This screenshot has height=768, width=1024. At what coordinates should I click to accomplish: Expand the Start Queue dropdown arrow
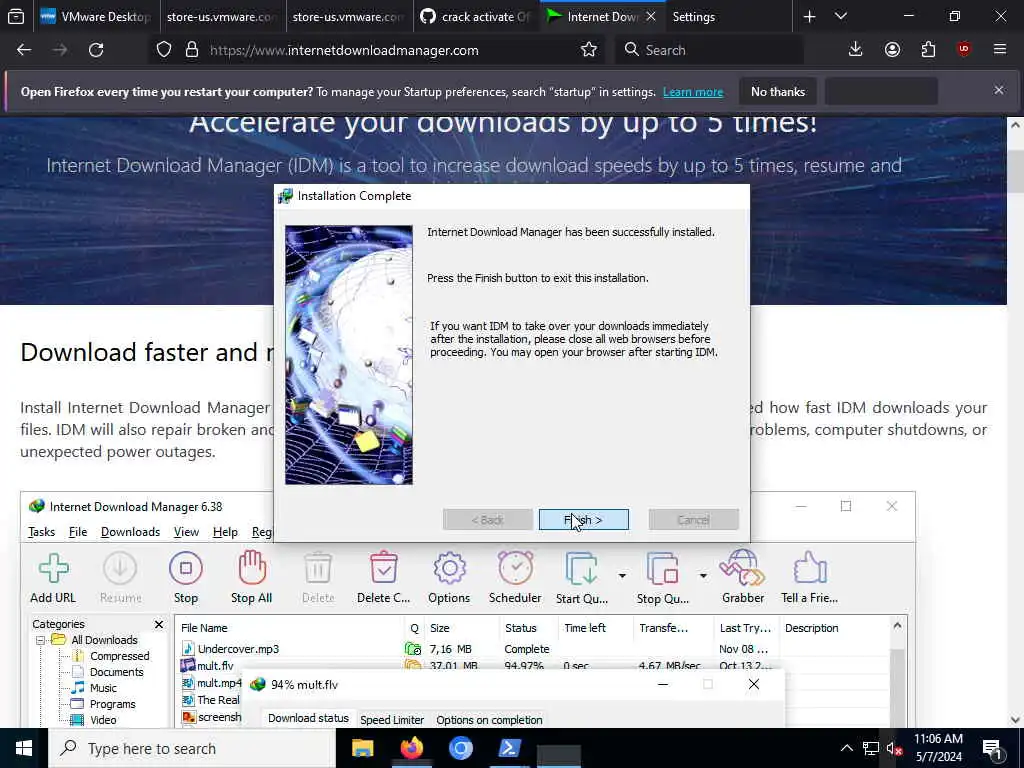pos(622,575)
